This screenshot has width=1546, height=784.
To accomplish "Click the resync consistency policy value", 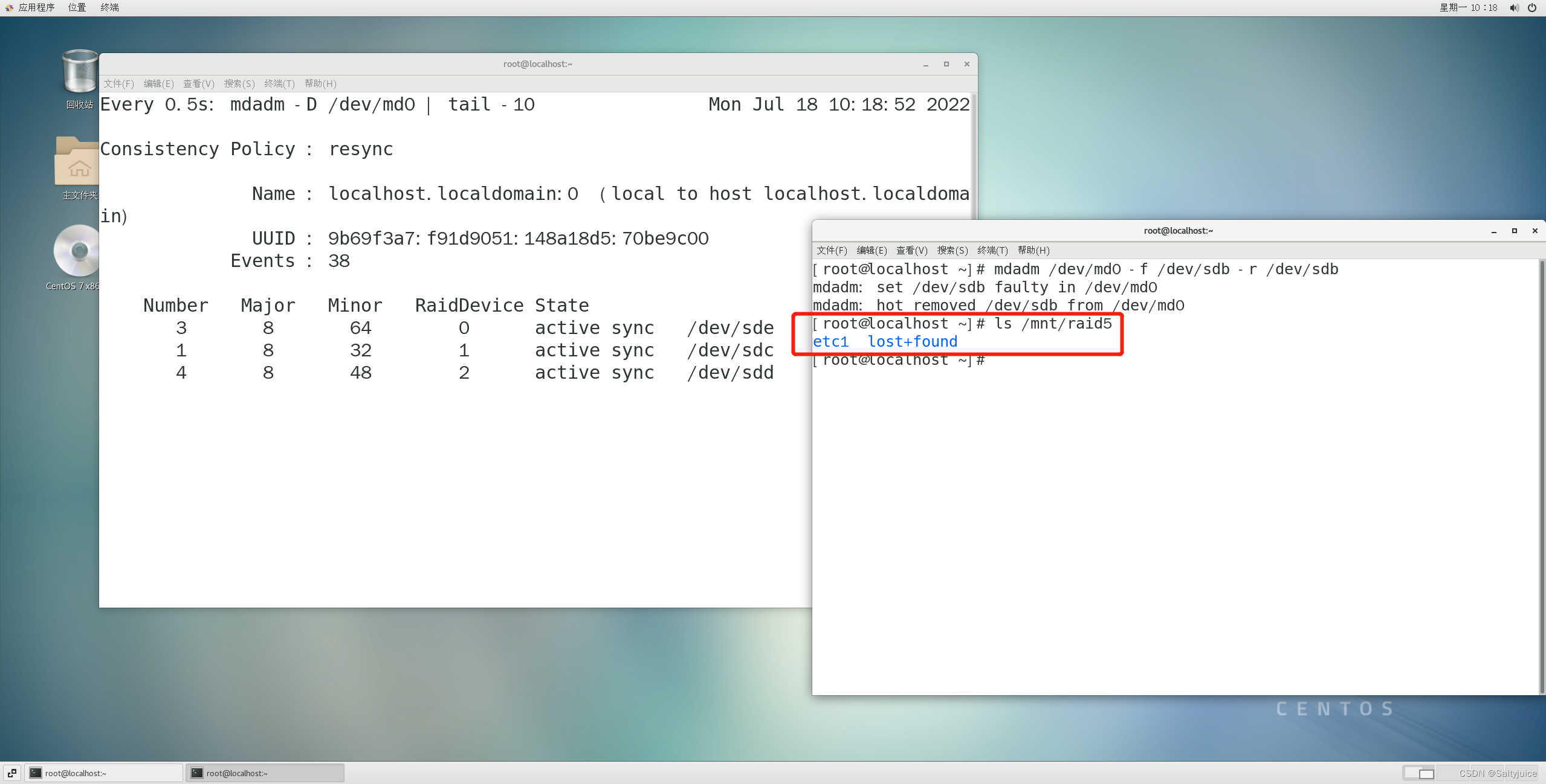I will click(x=361, y=149).
